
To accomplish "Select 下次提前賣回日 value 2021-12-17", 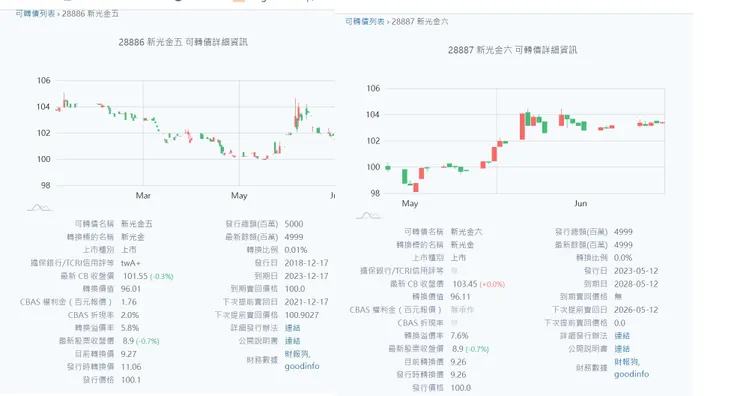I will (x=306, y=302).
